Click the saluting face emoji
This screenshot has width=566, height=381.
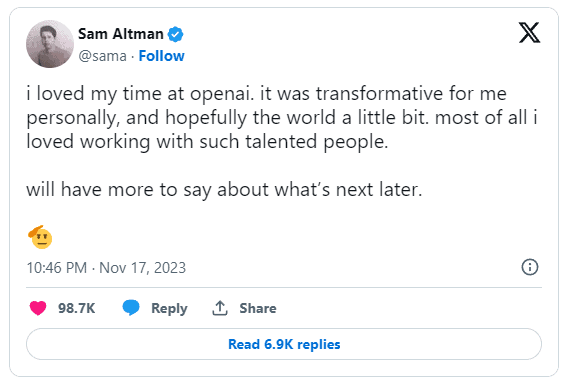40,237
